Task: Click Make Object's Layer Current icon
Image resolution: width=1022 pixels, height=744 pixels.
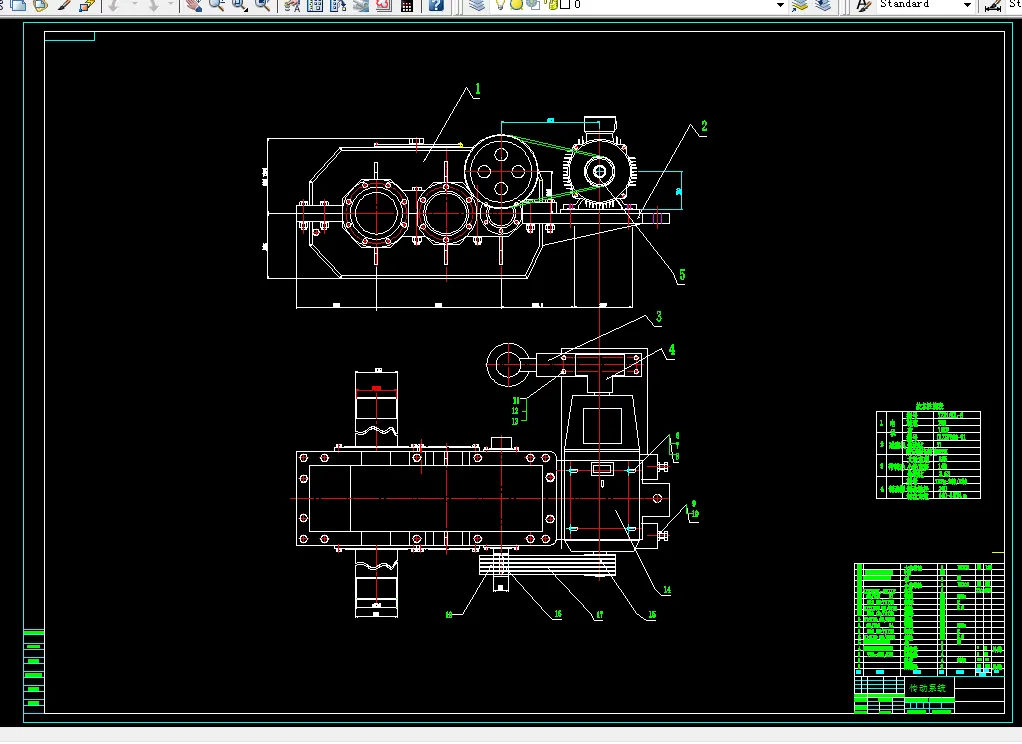Action: (800, 5)
